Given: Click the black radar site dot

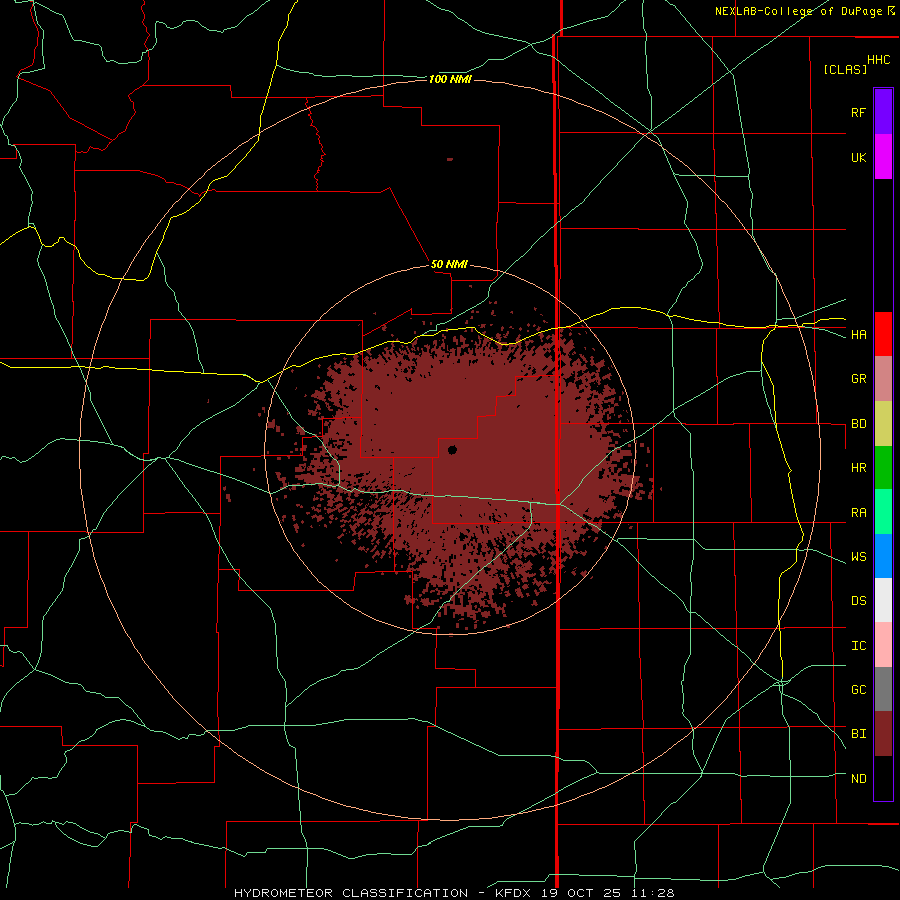Looking at the screenshot, I should point(452,450).
